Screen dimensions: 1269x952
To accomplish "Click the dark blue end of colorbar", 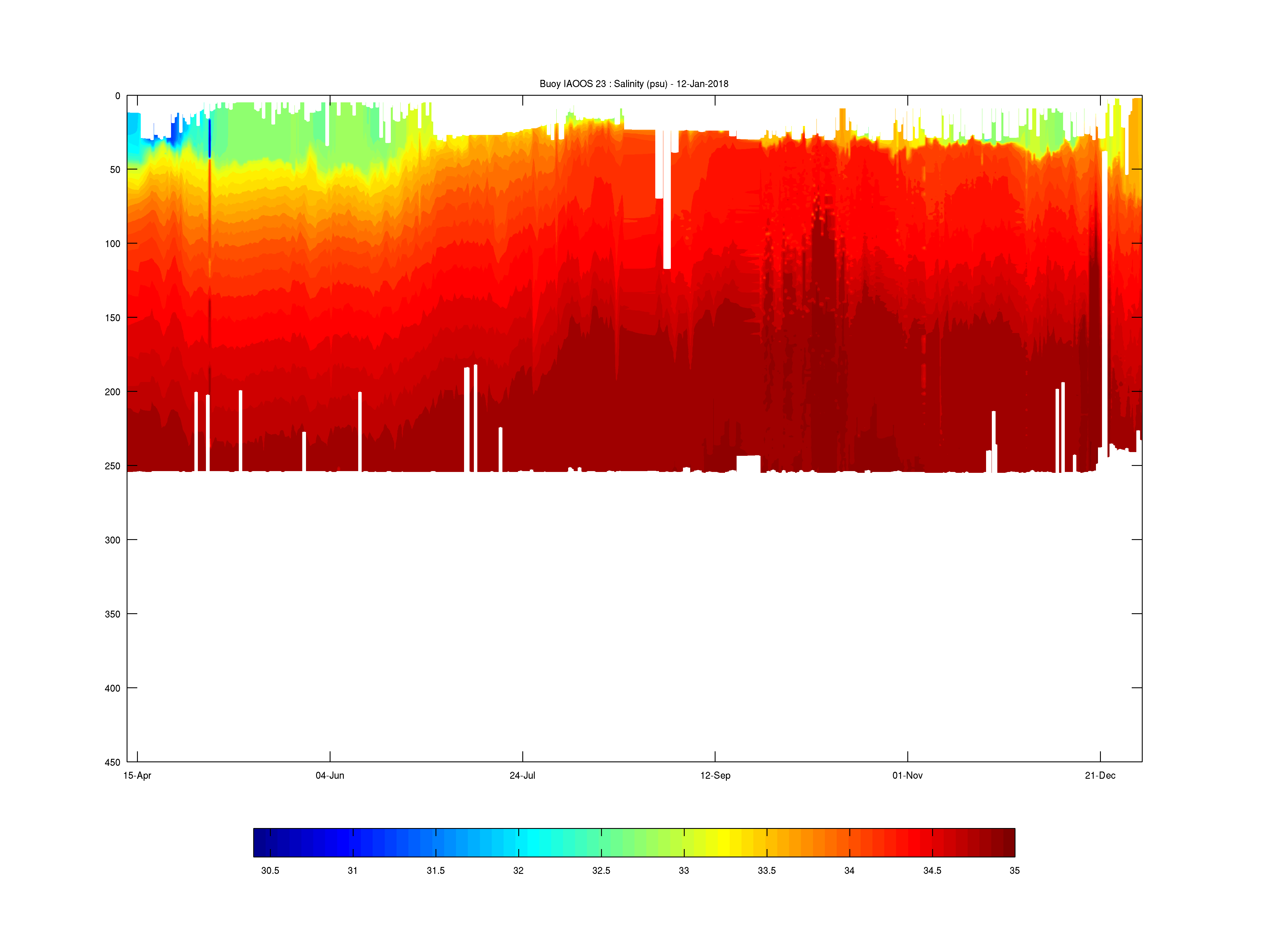I will pyautogui.click(x=262, y=842).
